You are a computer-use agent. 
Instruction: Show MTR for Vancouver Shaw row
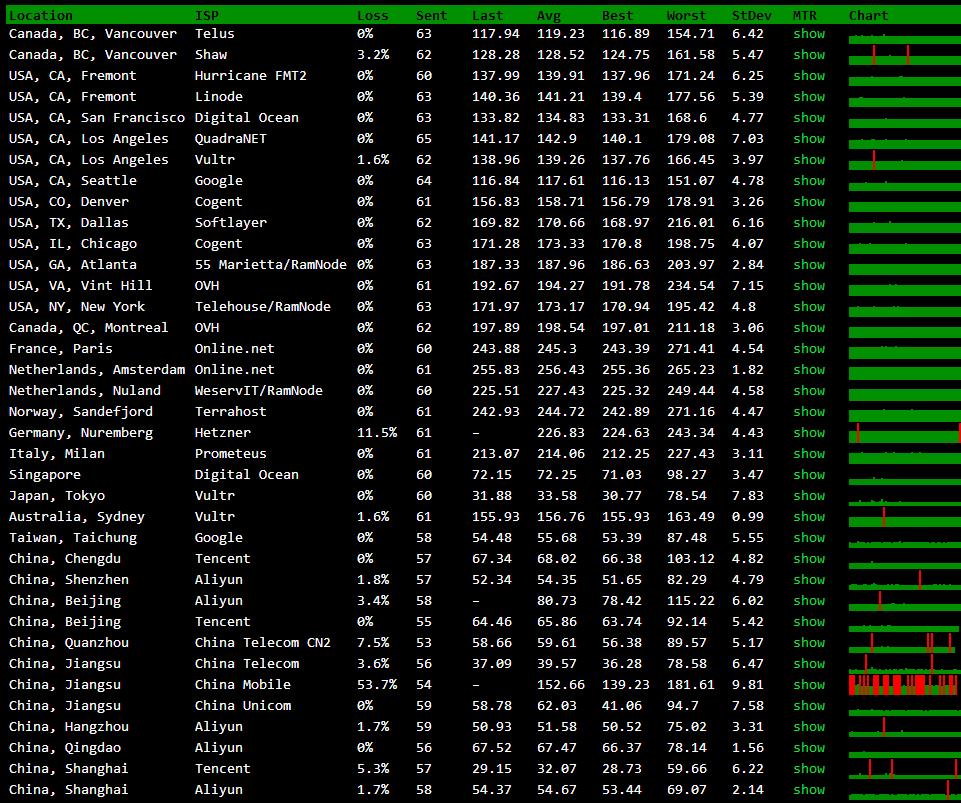click(x=809, y=55)
